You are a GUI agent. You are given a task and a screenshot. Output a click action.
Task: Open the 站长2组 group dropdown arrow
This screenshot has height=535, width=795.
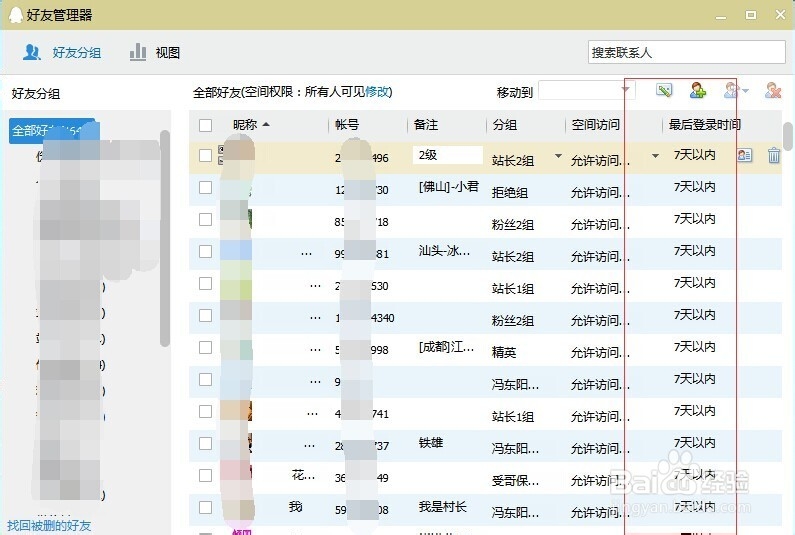point(558,156)
